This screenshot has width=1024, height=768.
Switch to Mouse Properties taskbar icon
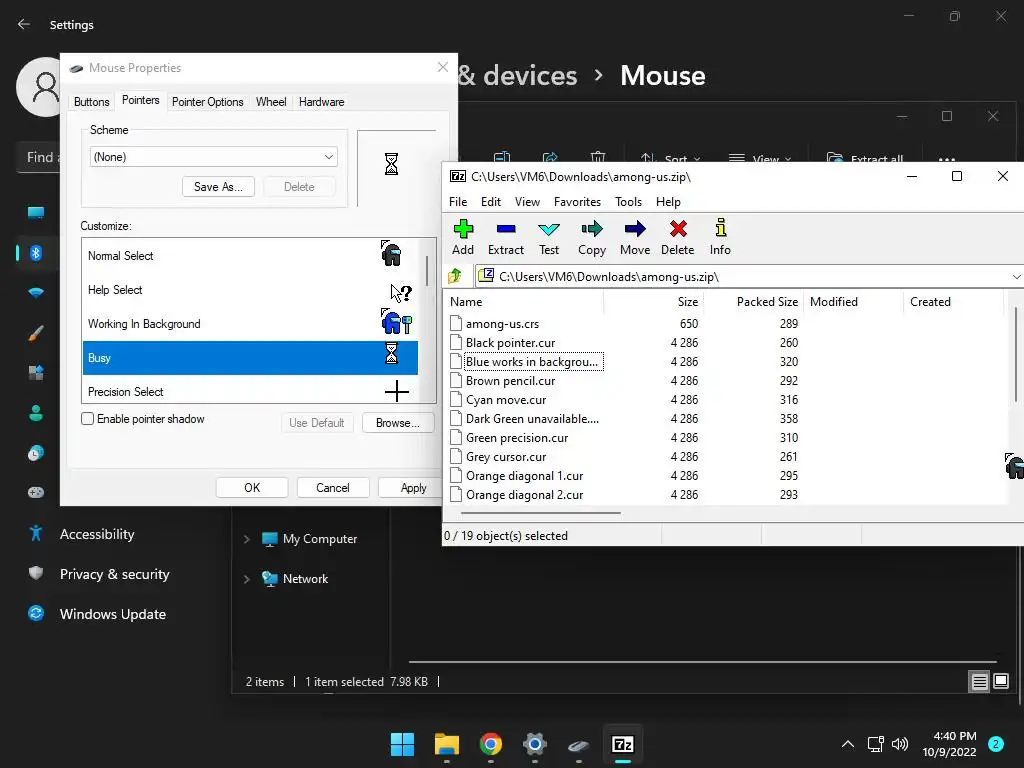[579, 745]
